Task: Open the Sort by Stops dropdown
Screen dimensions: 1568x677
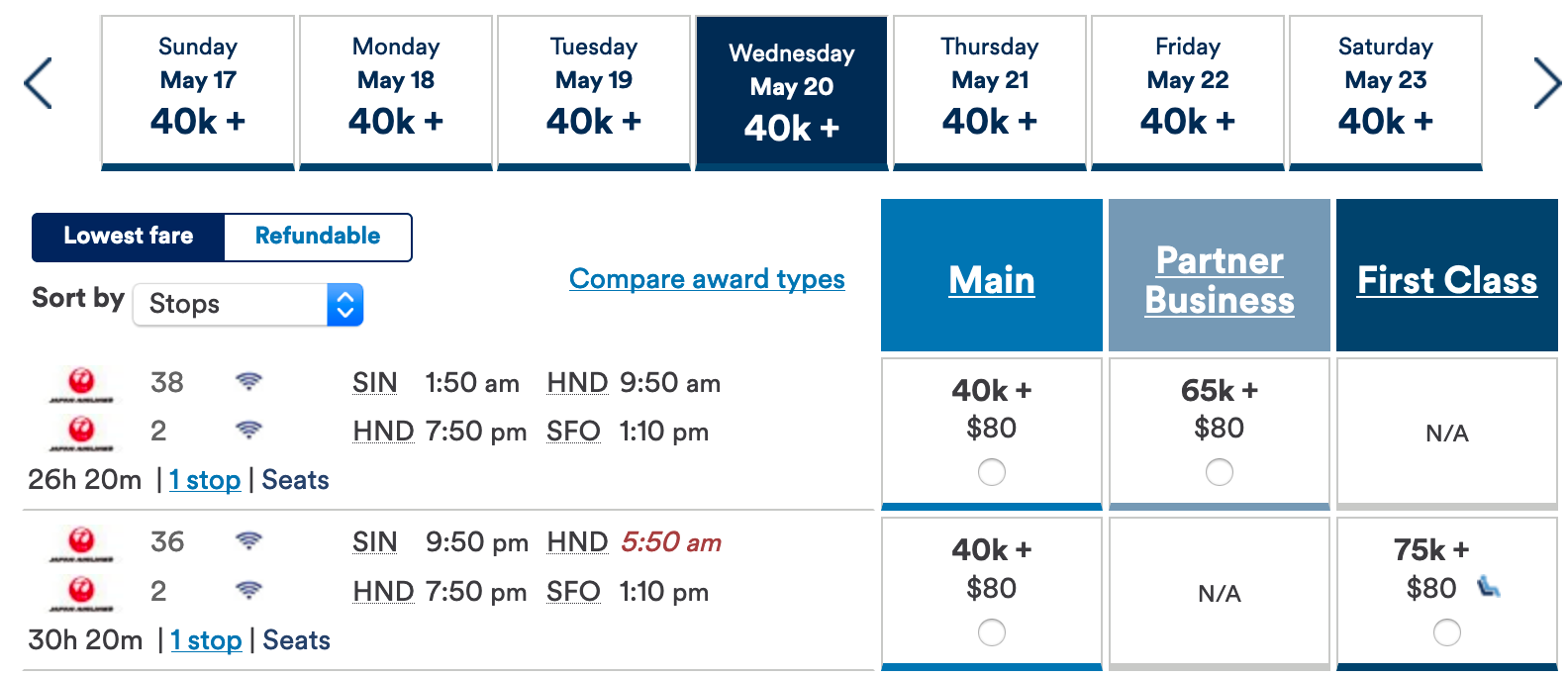Action: 248,304
